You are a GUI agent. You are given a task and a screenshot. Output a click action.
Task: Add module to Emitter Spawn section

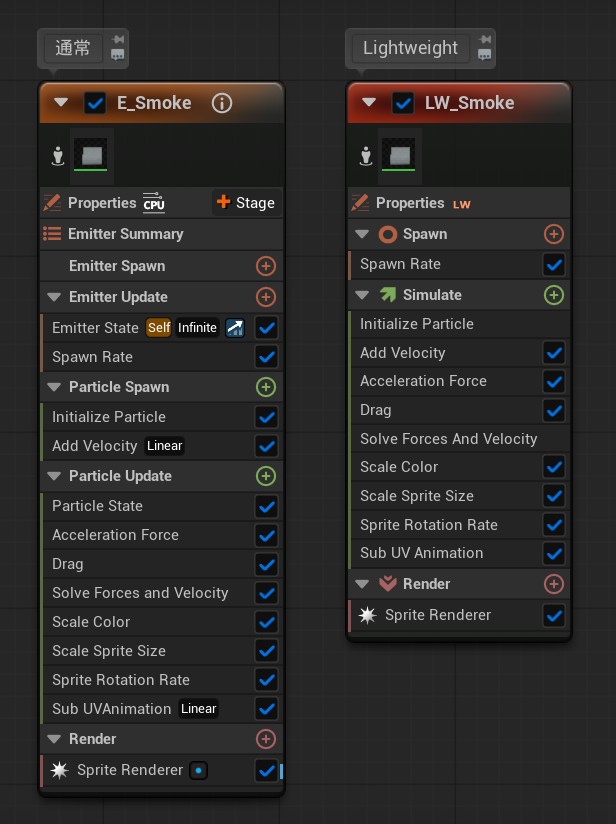(266, 266)
